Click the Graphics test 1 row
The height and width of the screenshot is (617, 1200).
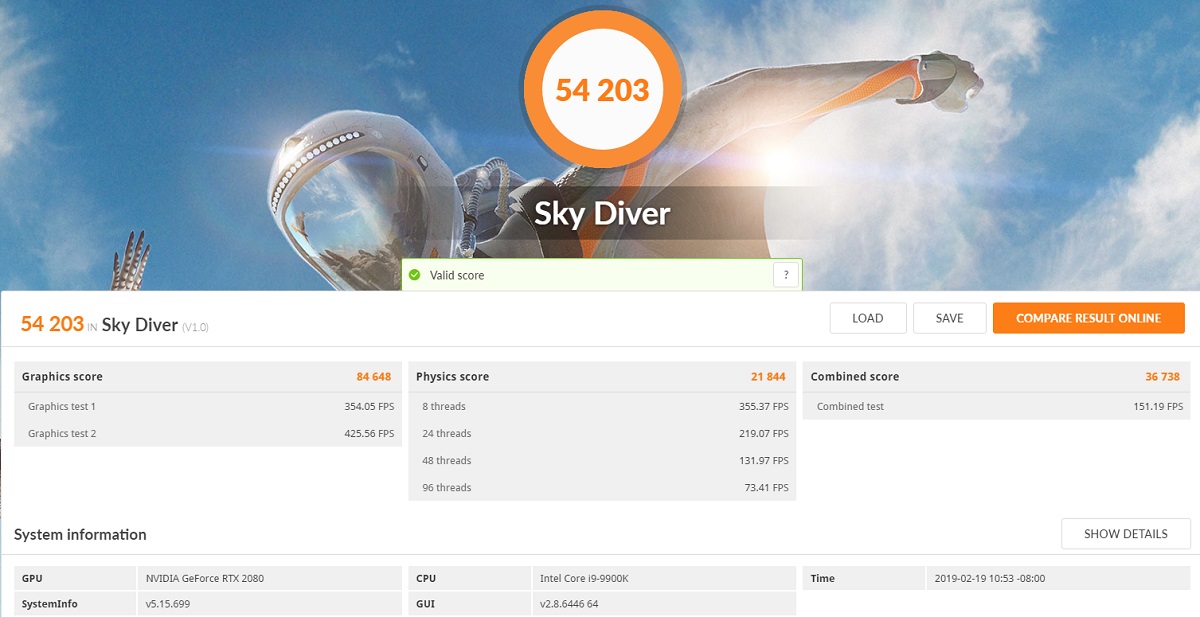[x=208, y=407]
